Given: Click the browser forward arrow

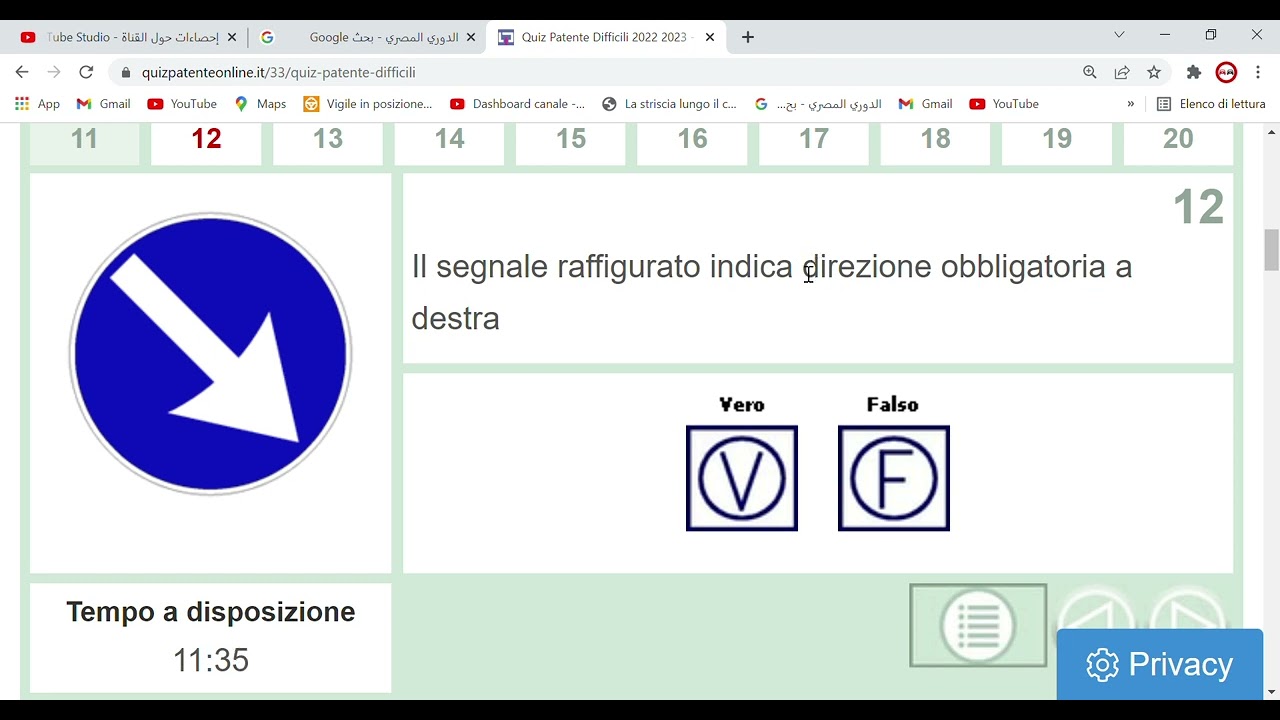Looking at the screenshot, I should (54, 72).
